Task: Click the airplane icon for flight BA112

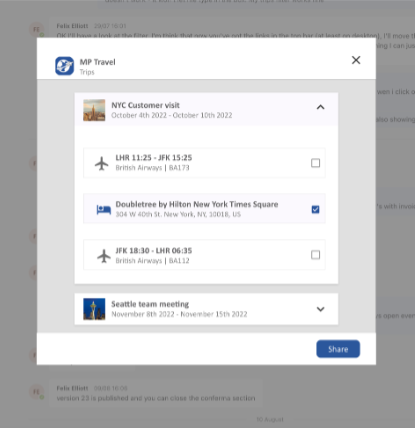Action: pyautogui.click(x=104, y=256)
